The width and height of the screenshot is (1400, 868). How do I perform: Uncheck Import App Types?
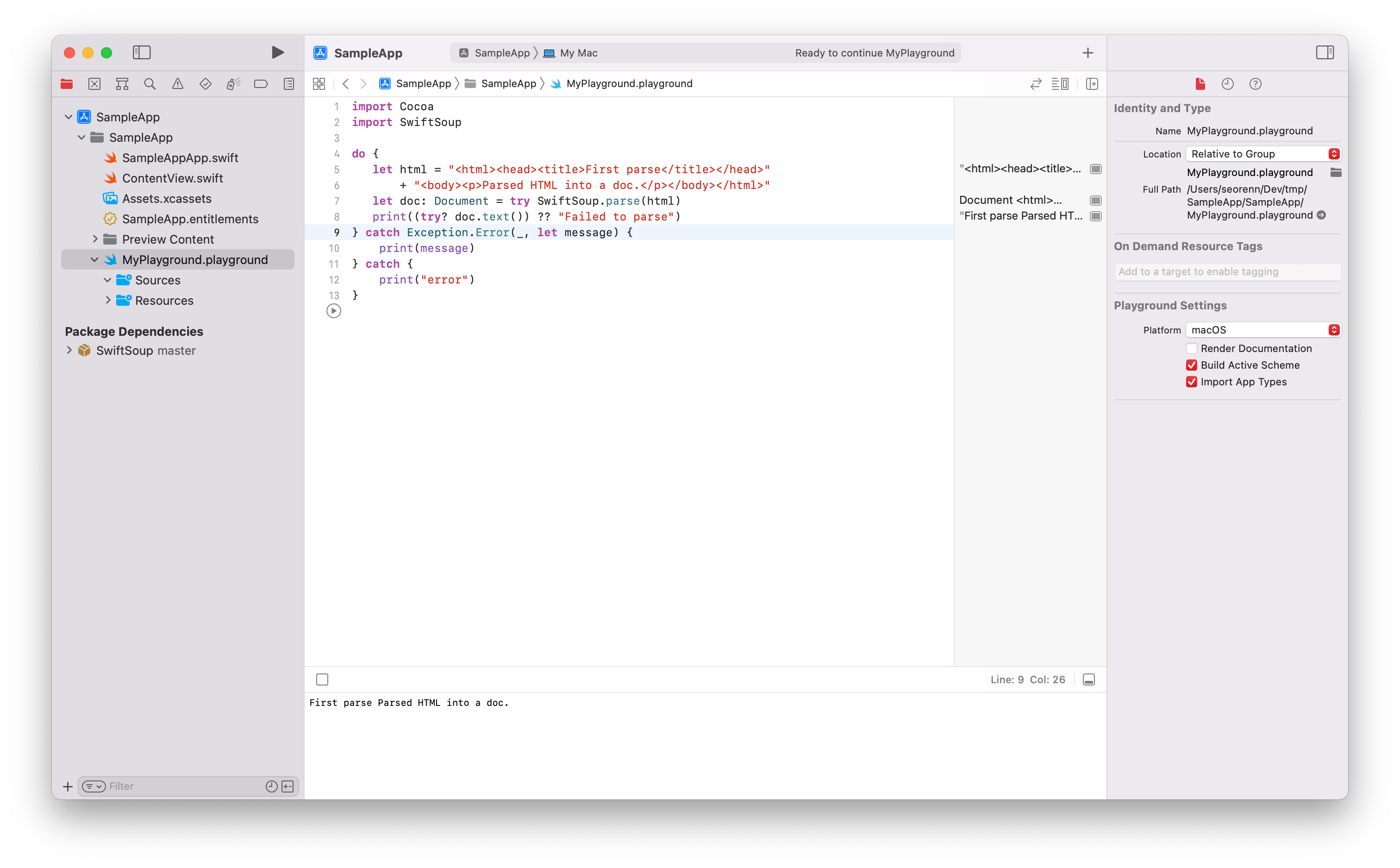point(1192,382)
